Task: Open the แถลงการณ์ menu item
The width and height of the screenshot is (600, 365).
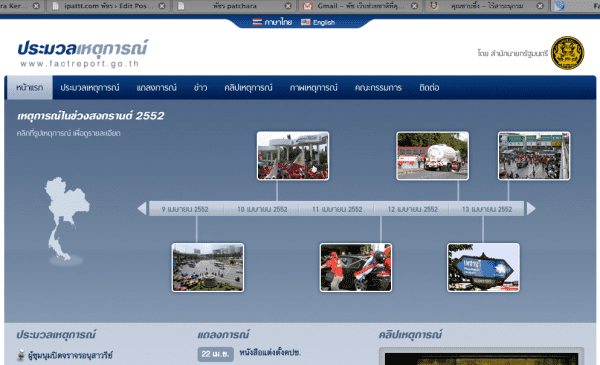Action: pos(157,88)
